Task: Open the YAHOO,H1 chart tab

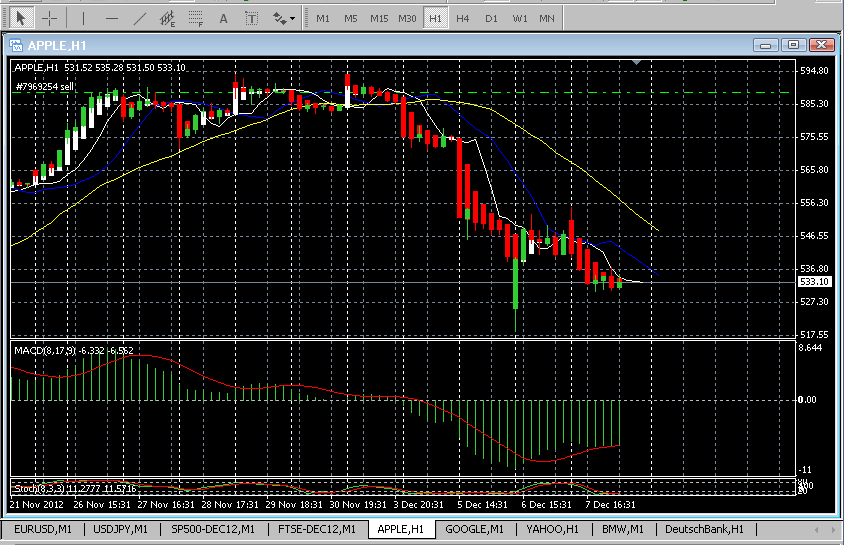Action: click(x=553, y=529)
